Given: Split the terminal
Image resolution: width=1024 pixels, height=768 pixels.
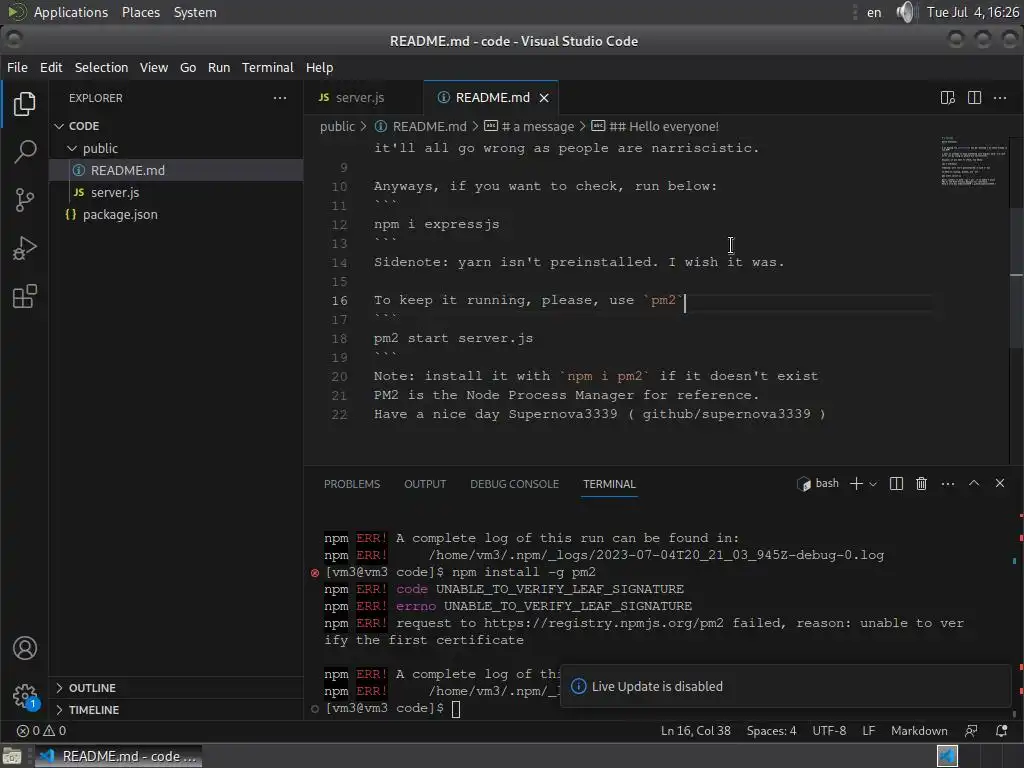Looking at the screenshot, I should coord(896,483).
